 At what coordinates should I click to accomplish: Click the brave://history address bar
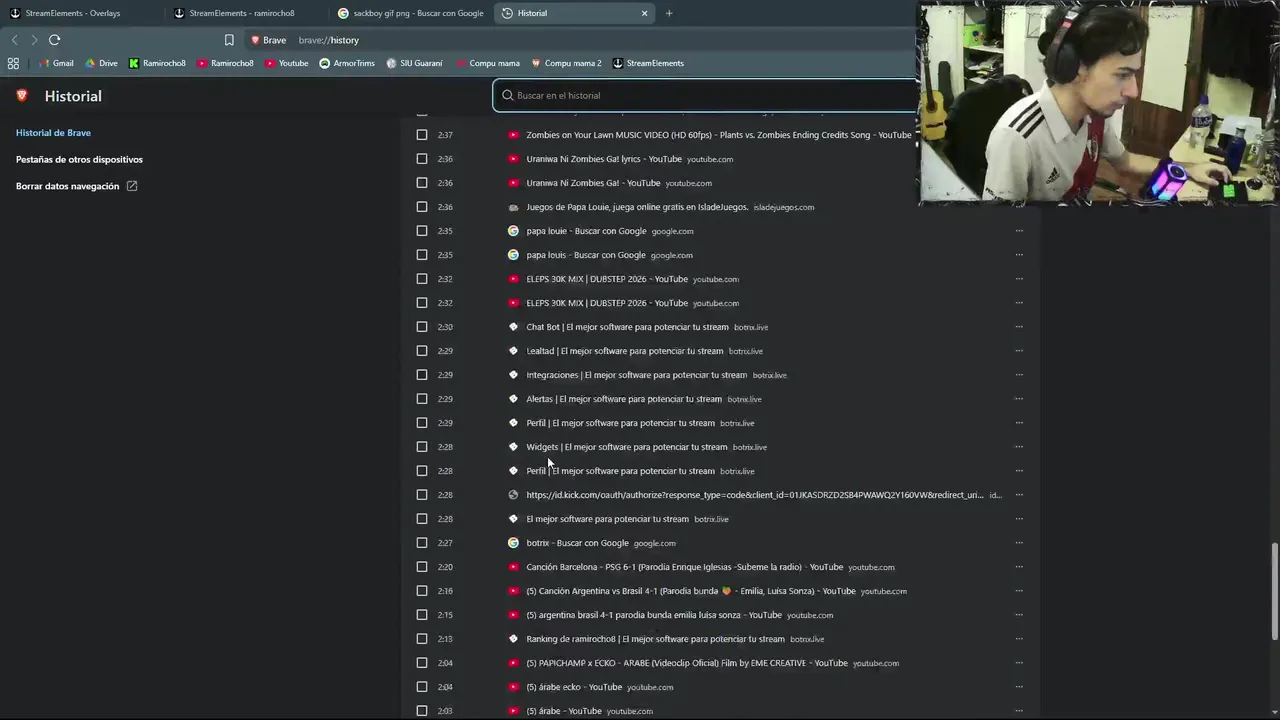[x=329, y=40]
